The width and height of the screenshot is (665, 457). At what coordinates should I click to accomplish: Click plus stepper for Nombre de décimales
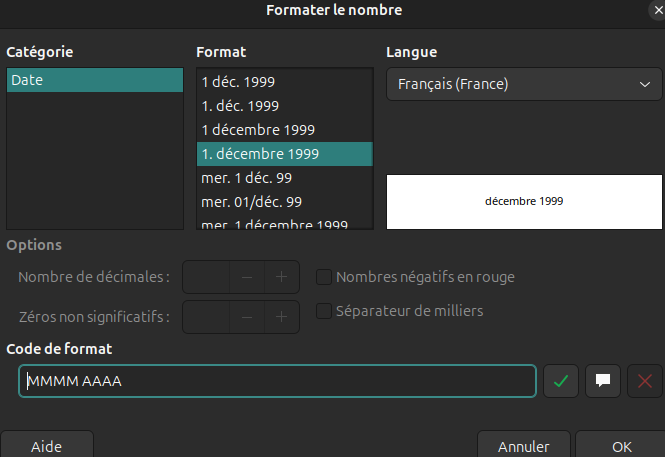point(282,277)
